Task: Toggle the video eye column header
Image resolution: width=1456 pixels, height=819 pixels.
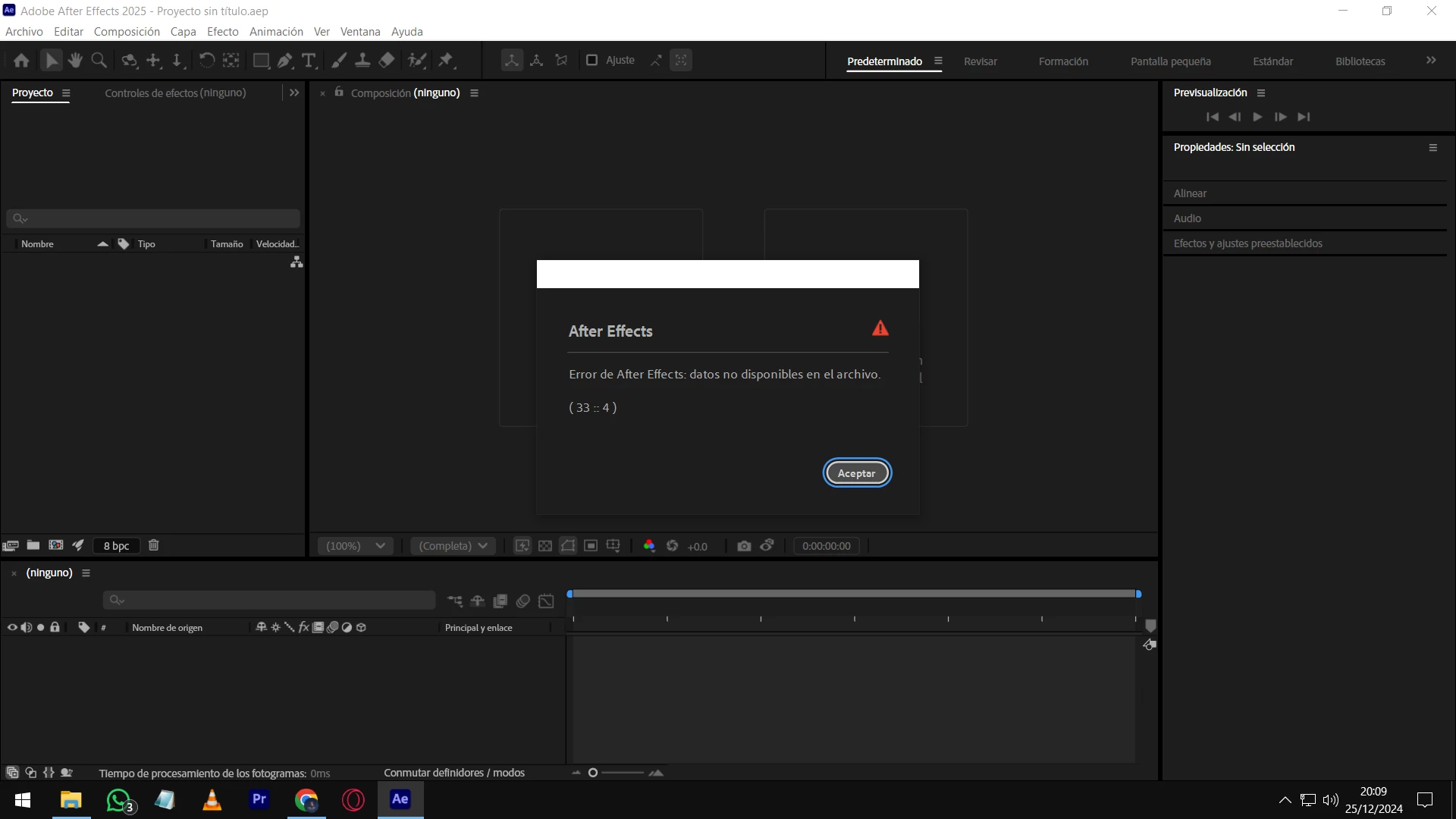Action: click(x=12, y=627)
